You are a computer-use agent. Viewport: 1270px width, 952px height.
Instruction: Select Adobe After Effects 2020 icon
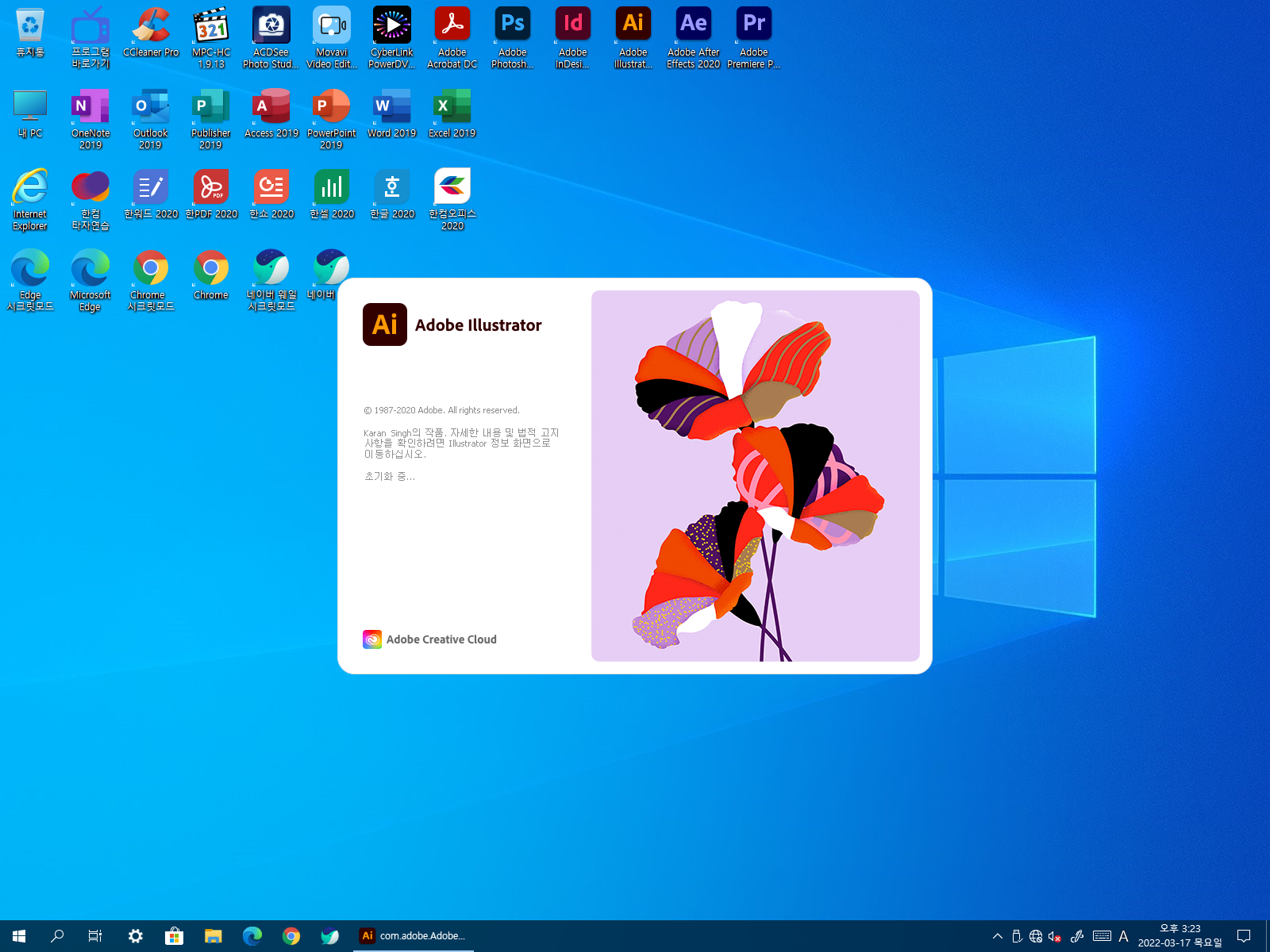click(x=694, y=38)
